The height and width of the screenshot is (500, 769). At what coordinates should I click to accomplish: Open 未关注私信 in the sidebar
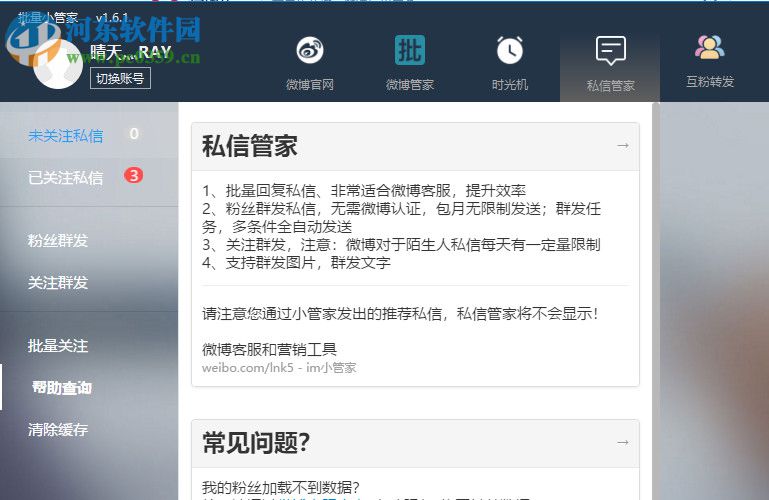tap(66, 136)
